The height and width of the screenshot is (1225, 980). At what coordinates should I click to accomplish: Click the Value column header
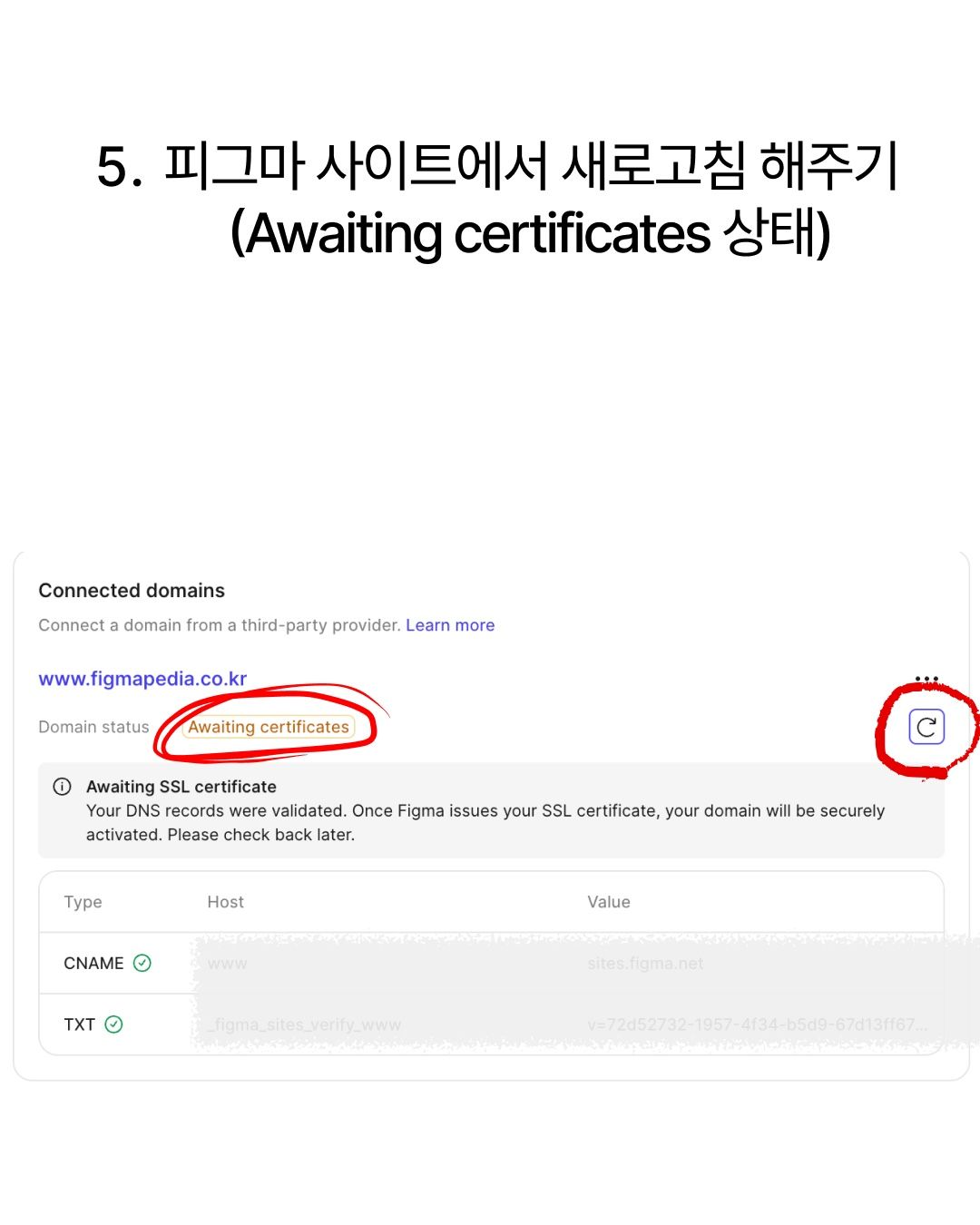(609, 902)
